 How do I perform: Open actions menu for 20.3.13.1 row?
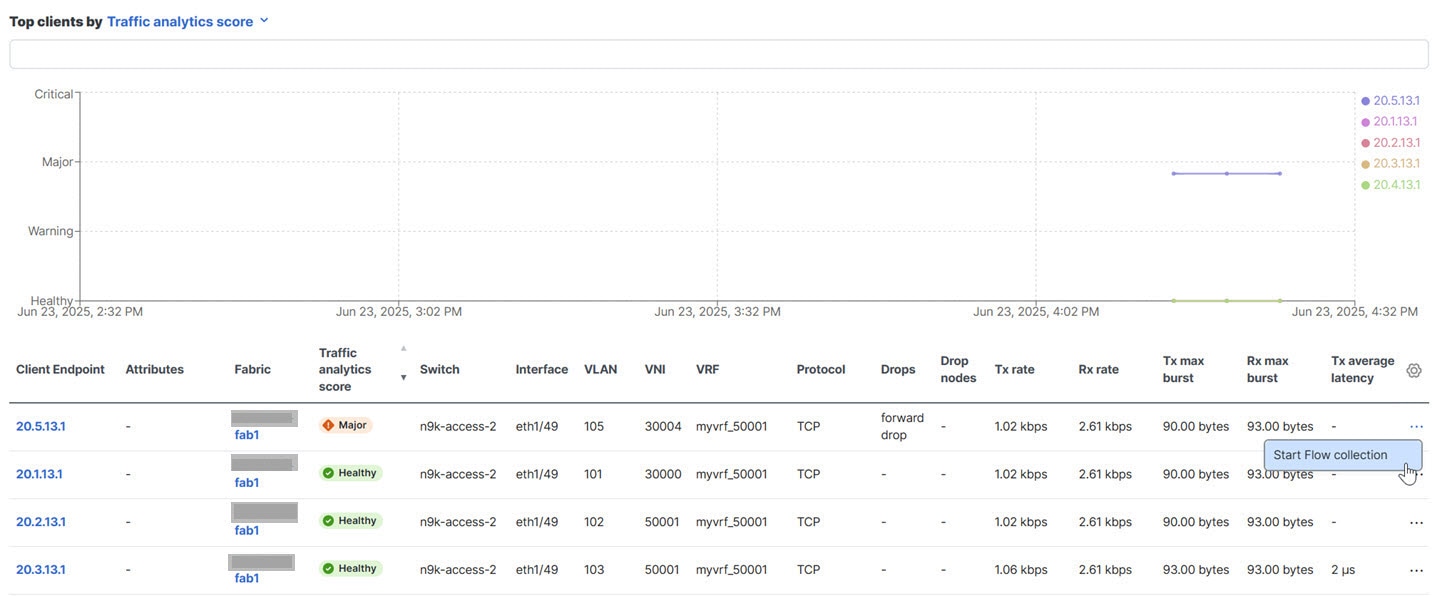(1416, 570)
